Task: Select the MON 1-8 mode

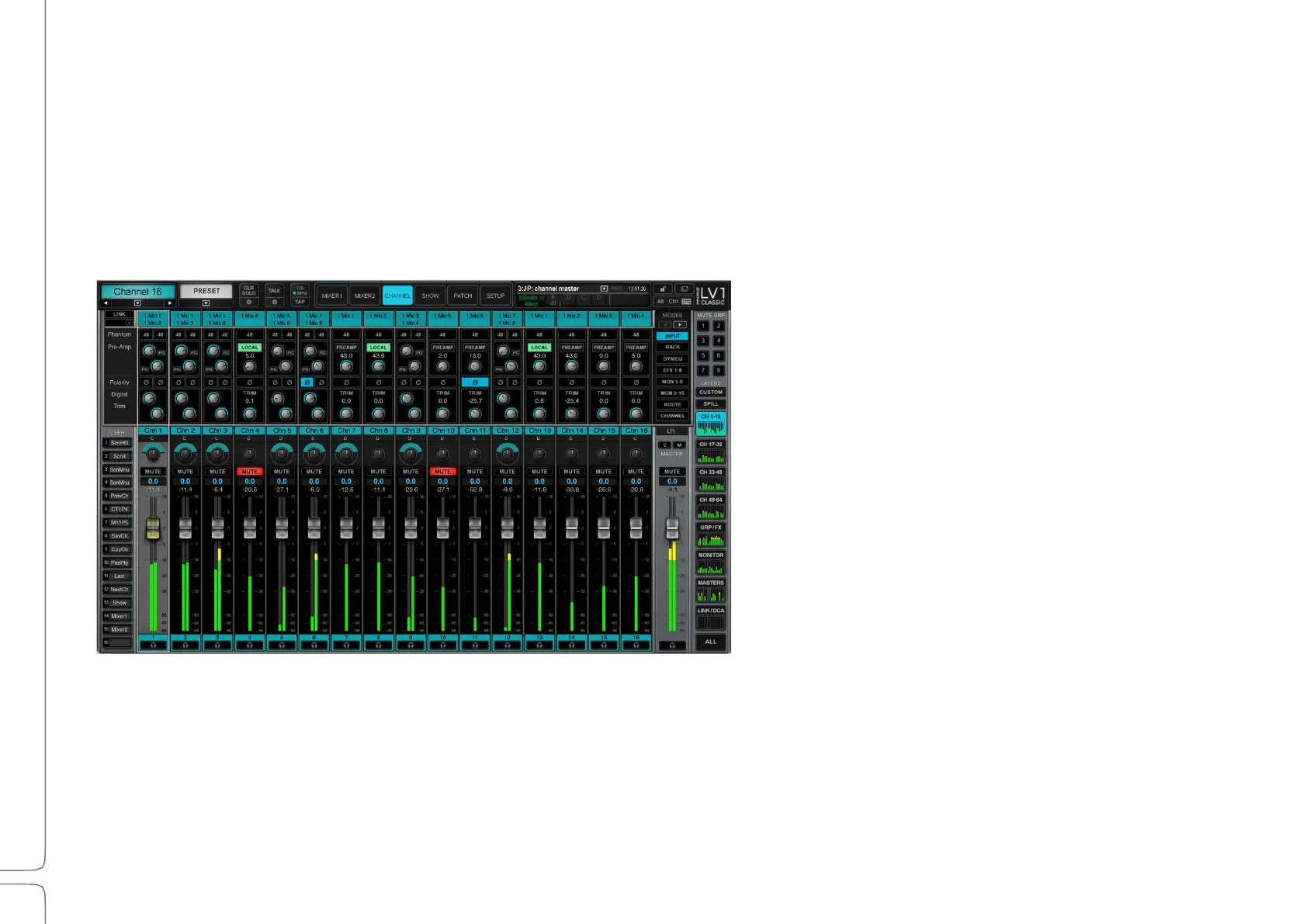Action: (x=672, y=382)
